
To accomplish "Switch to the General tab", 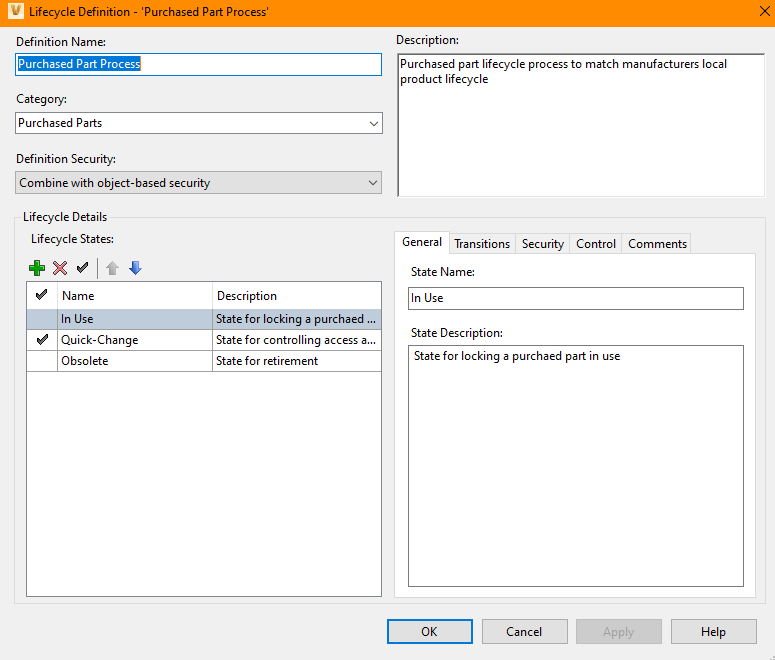I will tap(422, 242).
